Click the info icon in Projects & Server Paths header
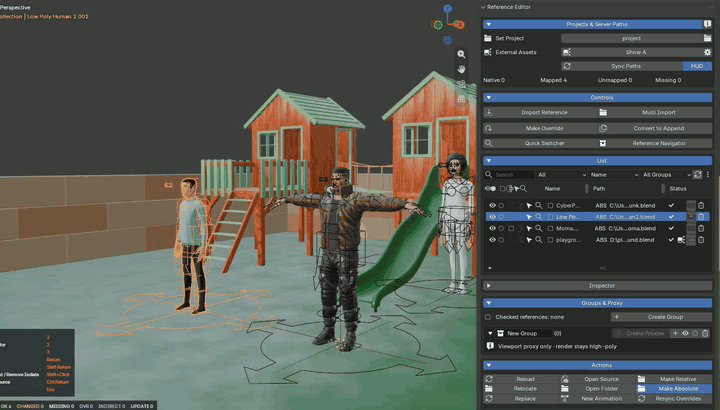The width and height of the screenshot is (720, 410). point(707,24)
